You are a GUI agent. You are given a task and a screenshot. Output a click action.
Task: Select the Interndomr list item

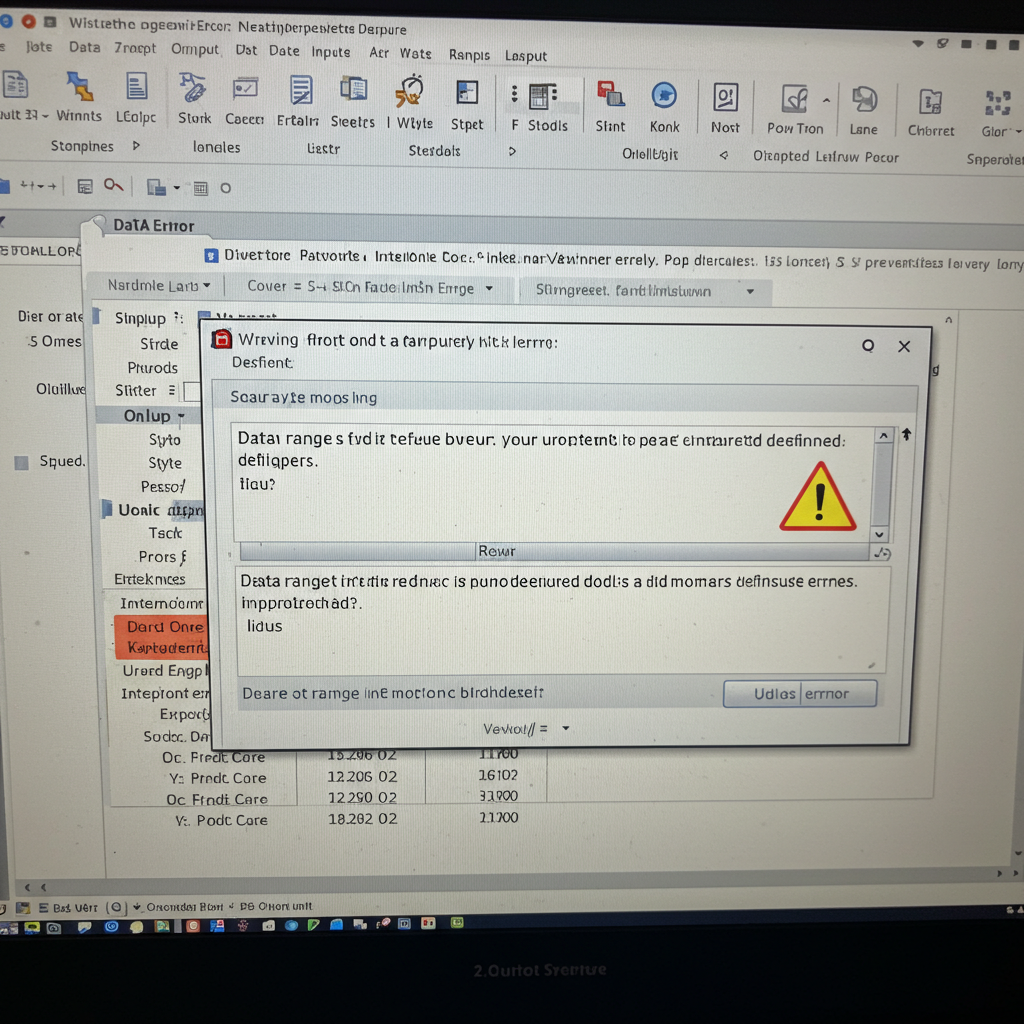(161, 603)
